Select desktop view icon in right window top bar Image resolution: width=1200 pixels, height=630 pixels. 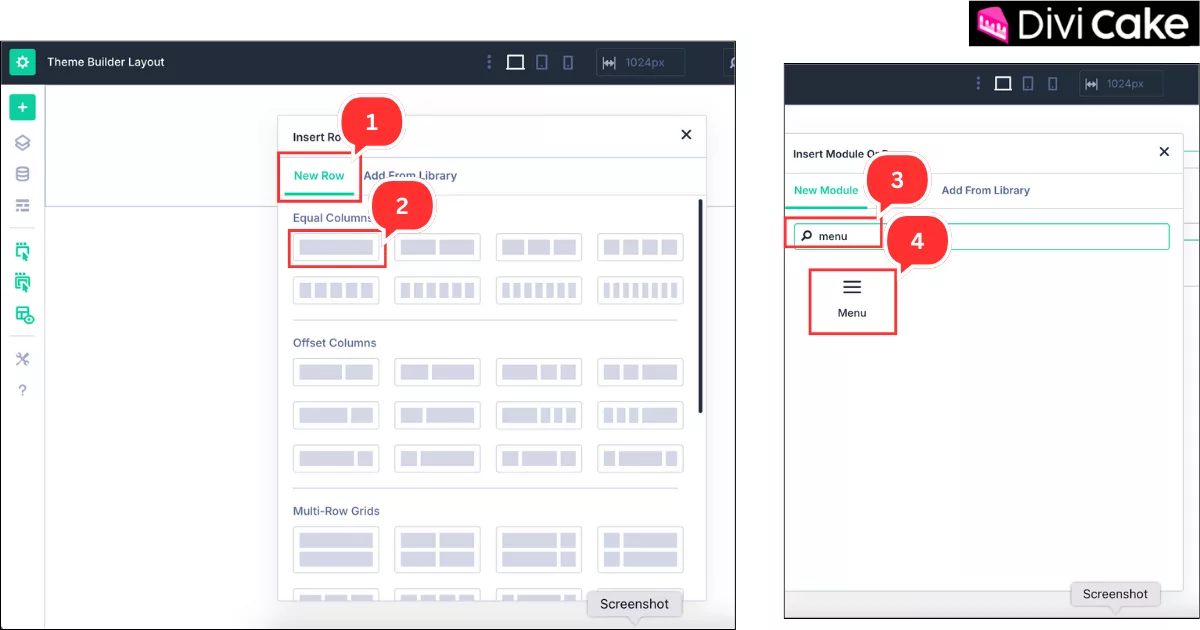tap(1003, 84)
